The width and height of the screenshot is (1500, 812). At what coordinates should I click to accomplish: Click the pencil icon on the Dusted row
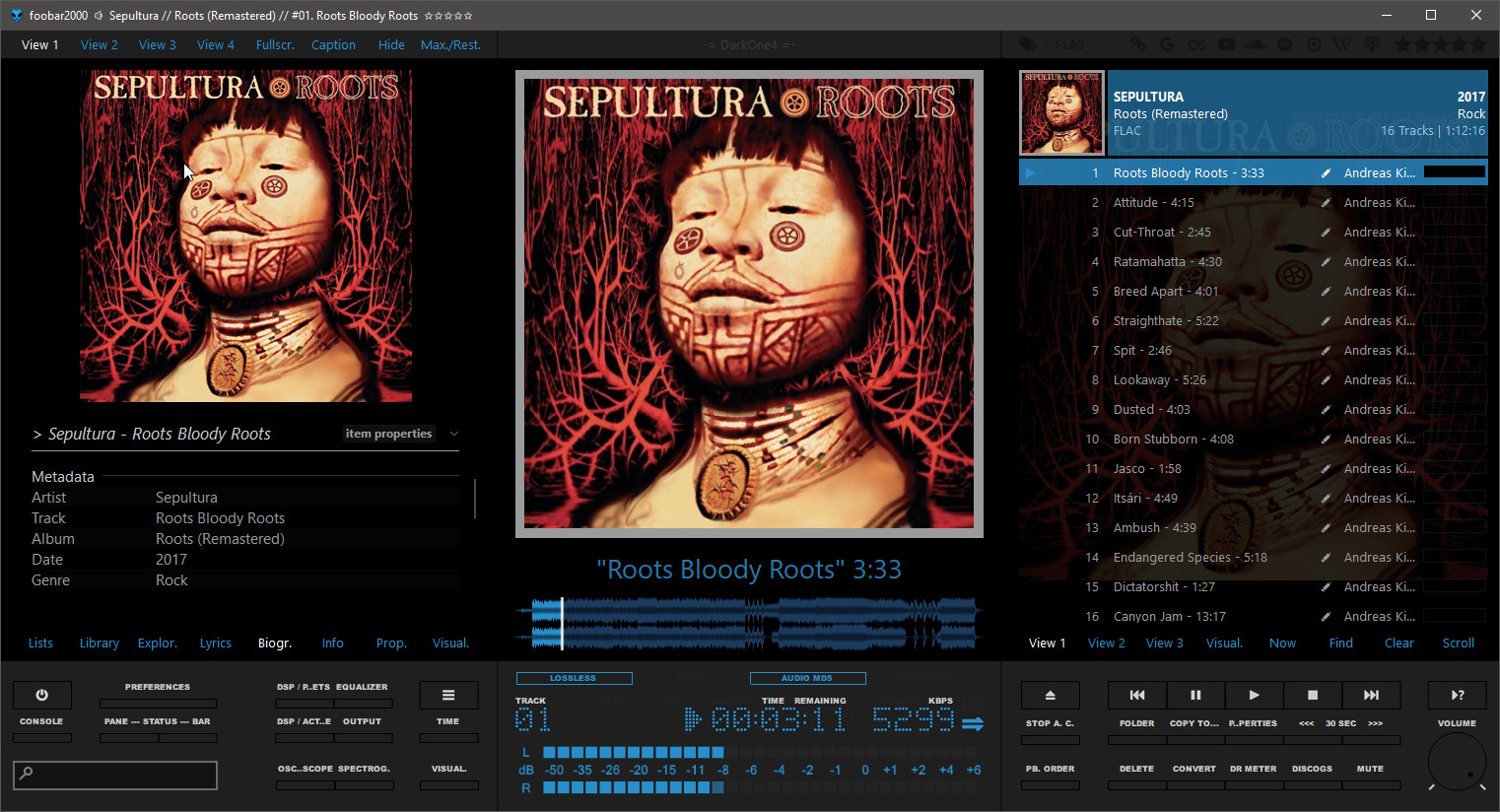point(1326,410)
